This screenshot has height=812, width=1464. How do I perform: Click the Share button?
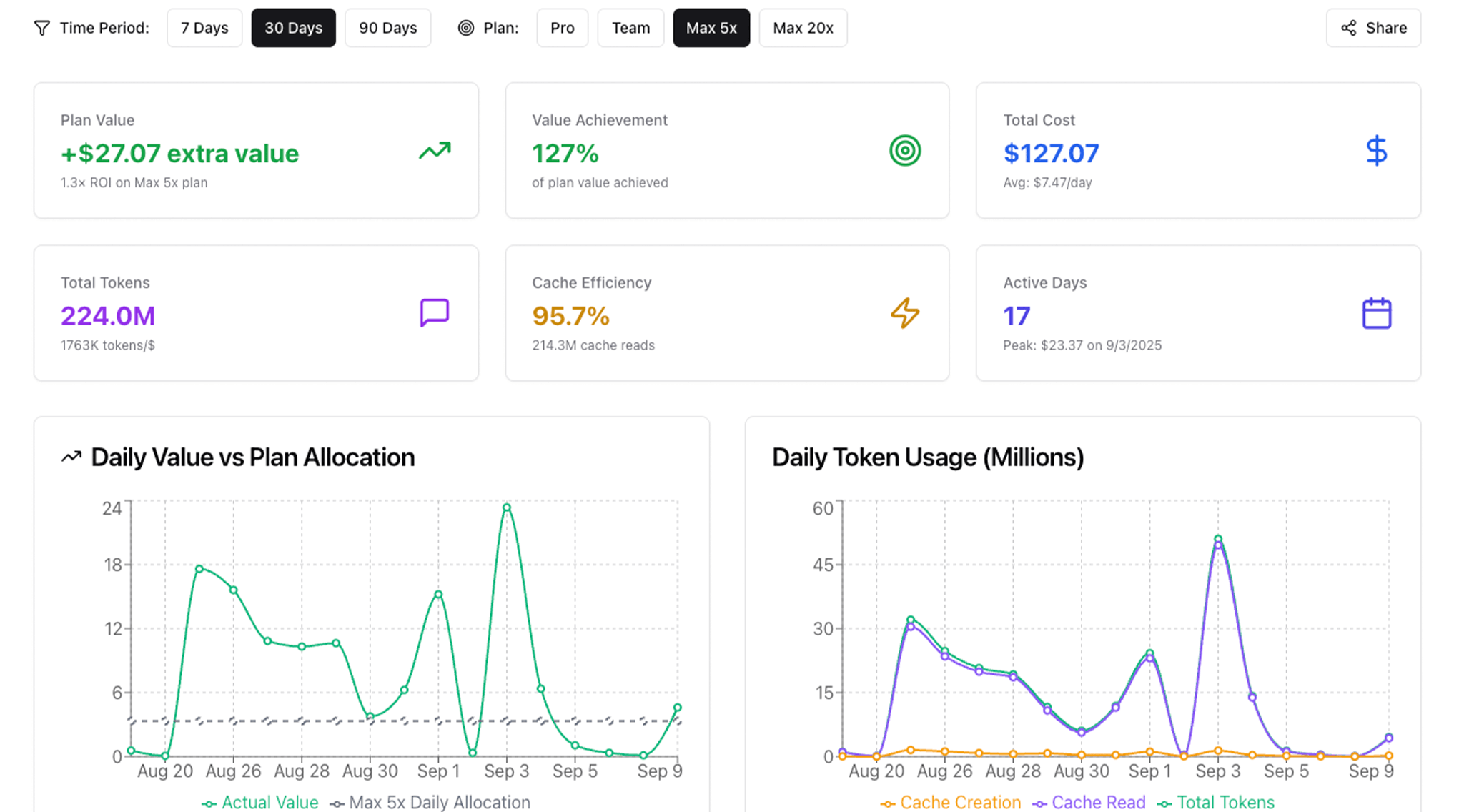tap(1372, 28)
